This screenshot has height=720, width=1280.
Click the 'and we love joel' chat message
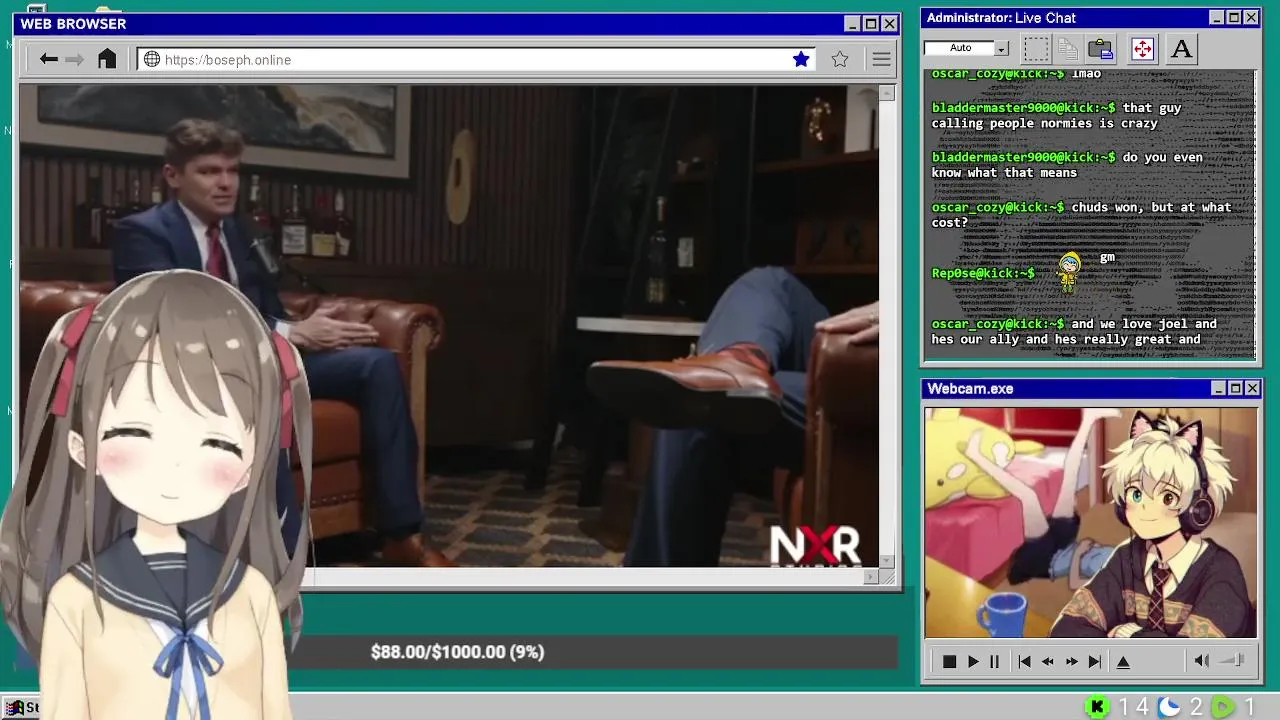[x=1074, y=331]
